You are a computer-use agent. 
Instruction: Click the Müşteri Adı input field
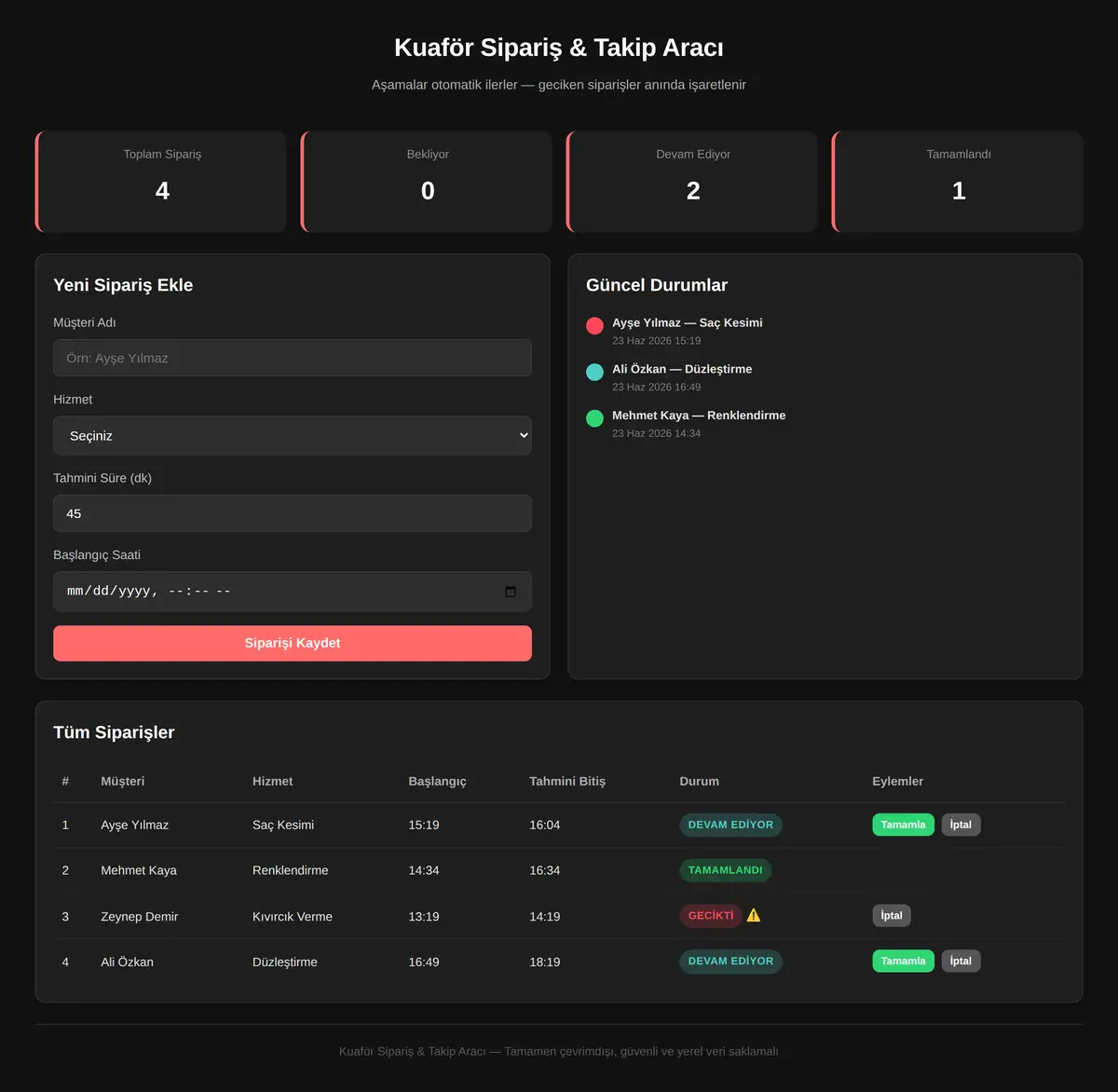[x=293, y=358]
